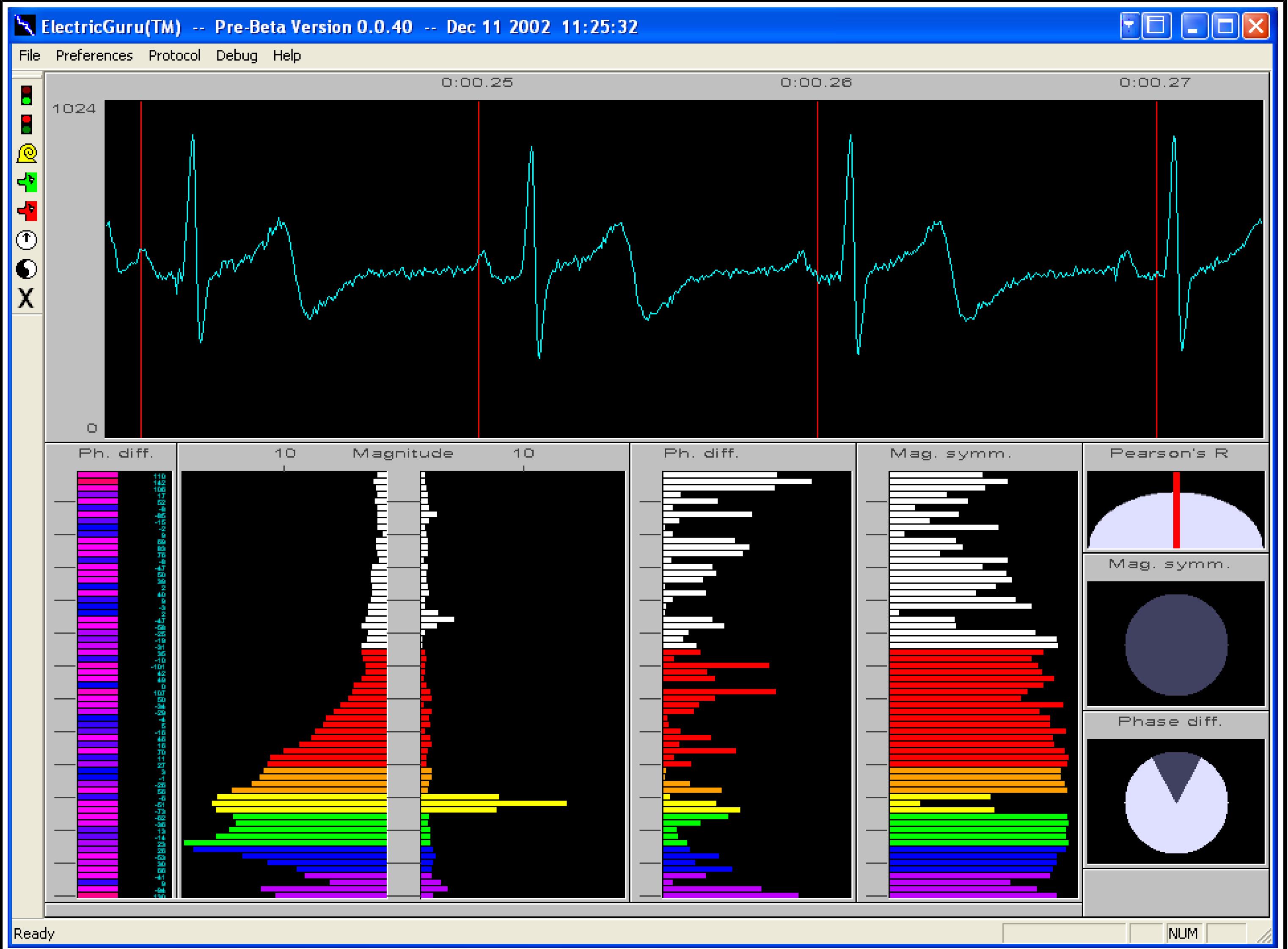1288x949 pixels.
Task: Click the Phase diff. gauge heading
Action: point(1170,721)
